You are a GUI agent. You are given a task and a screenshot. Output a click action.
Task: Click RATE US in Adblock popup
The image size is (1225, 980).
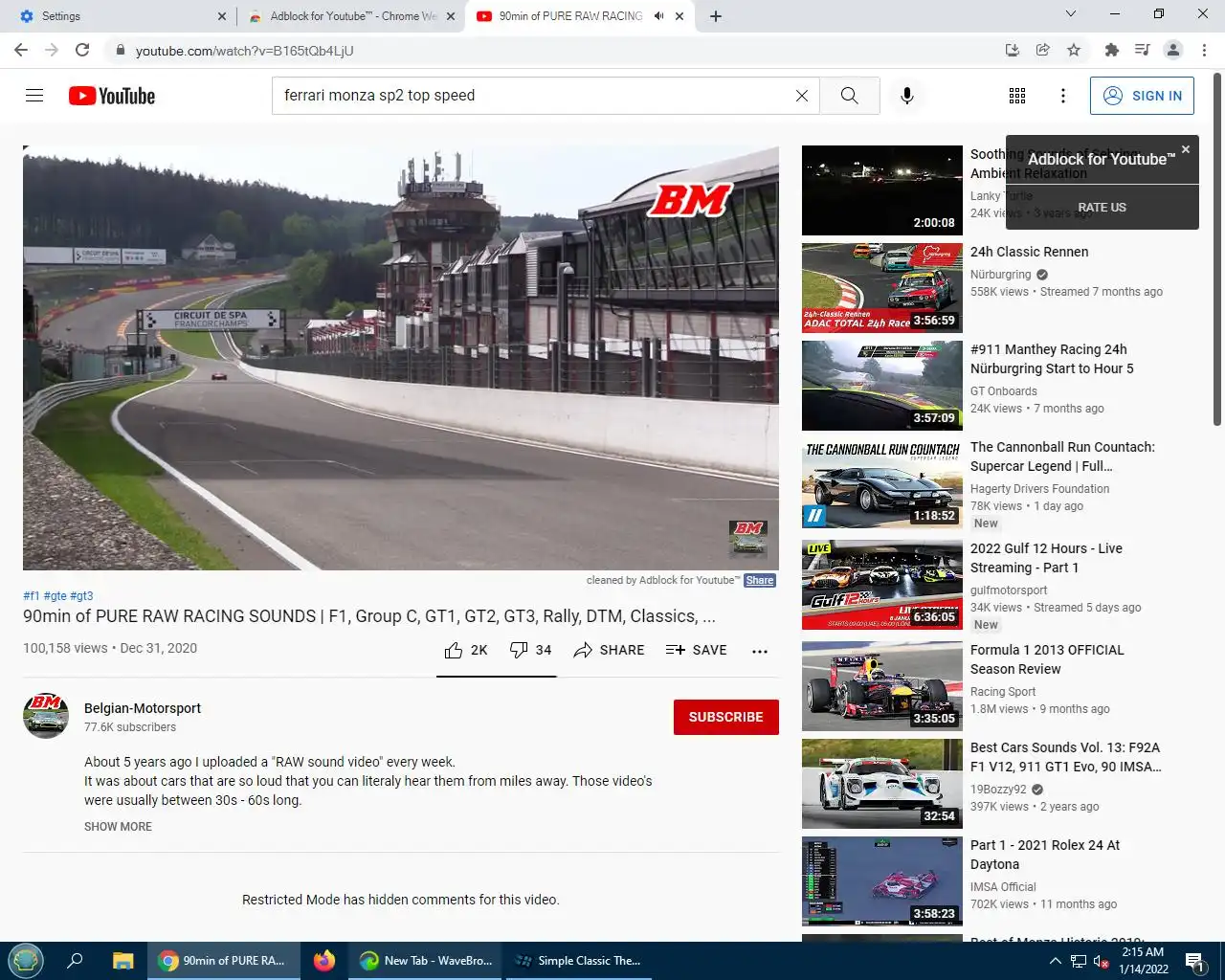[1102, 207]
